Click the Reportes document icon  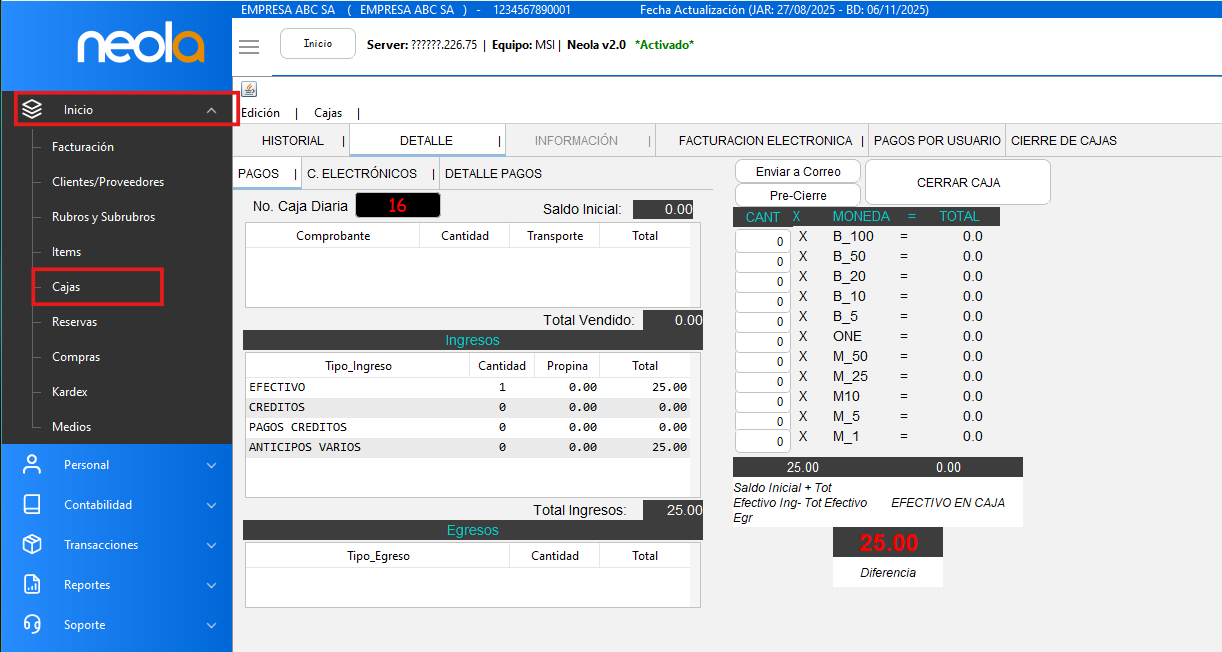coord(32,584)
